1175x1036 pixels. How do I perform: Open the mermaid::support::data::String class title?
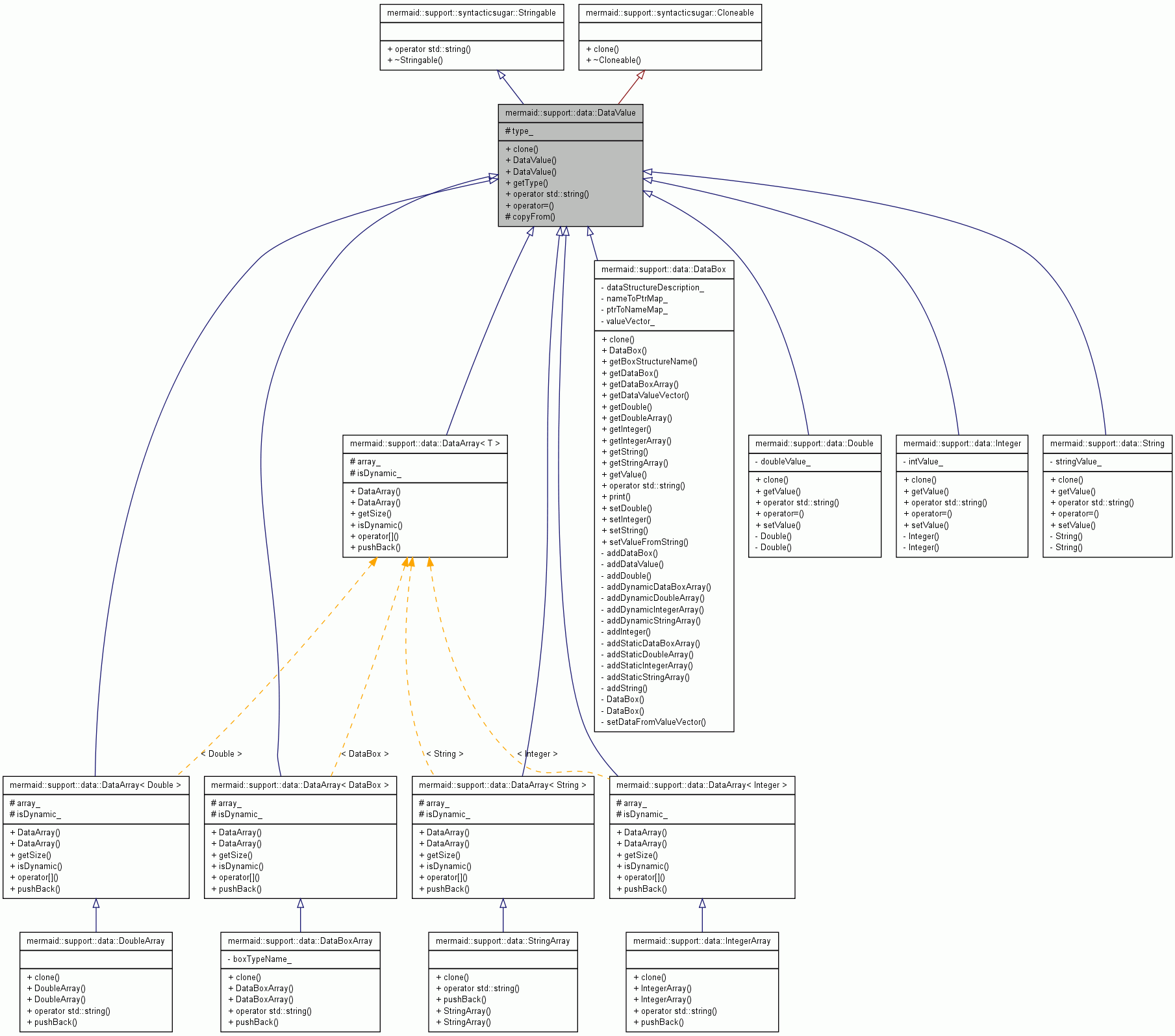tap(1107, 444)
